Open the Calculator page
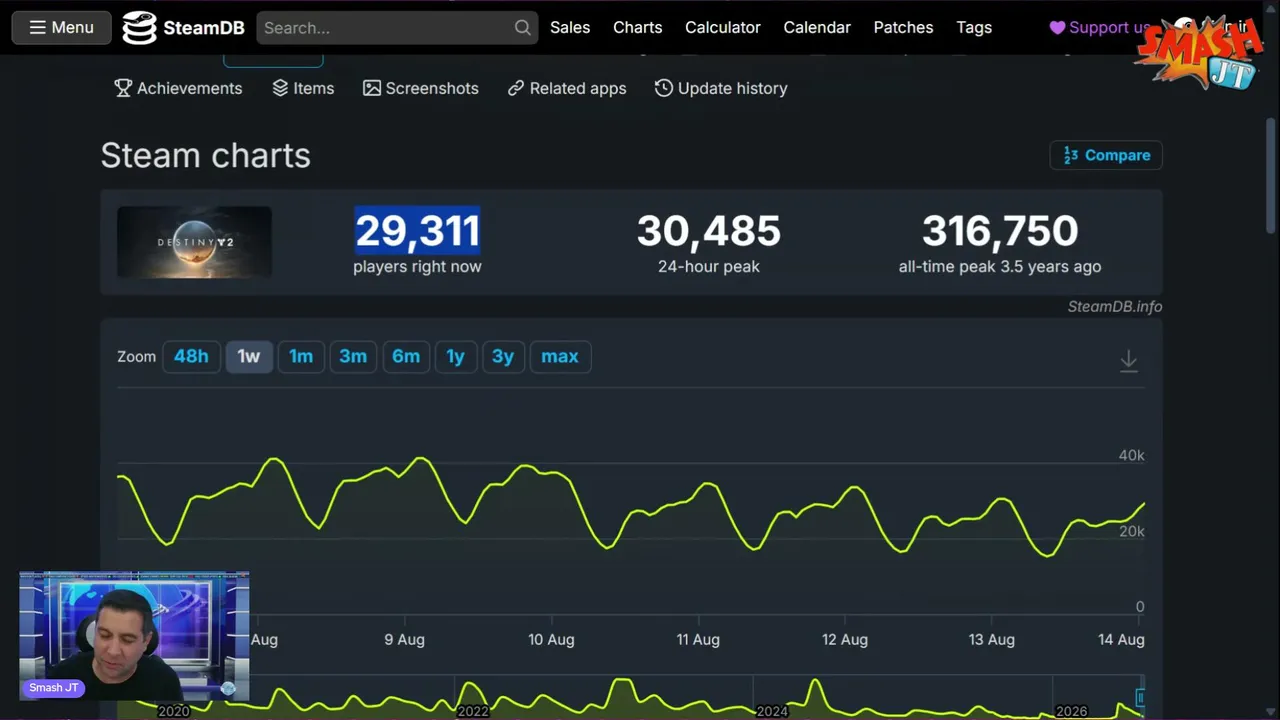The width and height of the screenshot is (1280, 720). coord(723,28)
